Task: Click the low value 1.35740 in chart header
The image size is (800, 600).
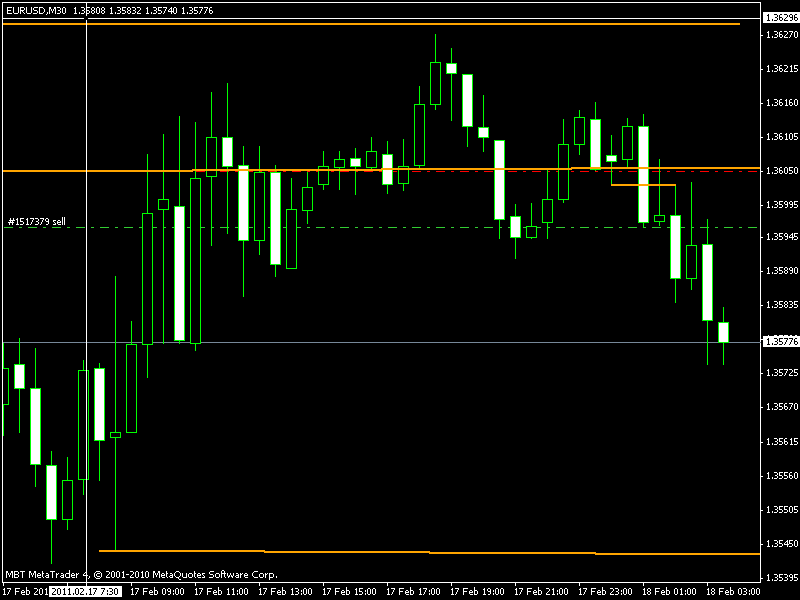Action: pyautogui.click(x=161, y=10)
